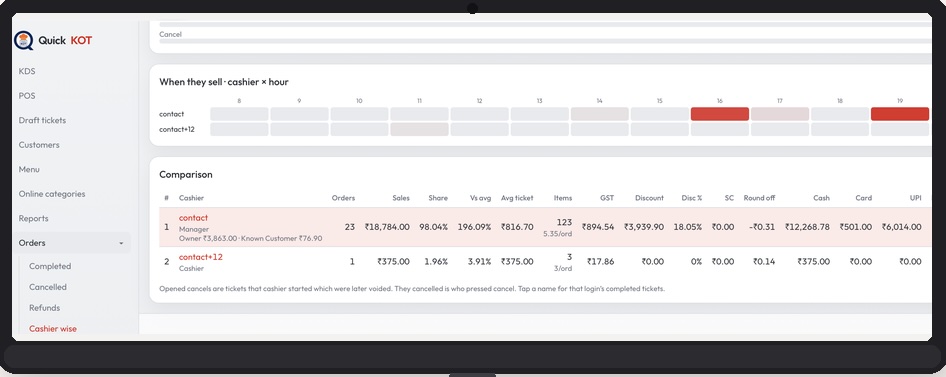Open Completed orders submenu item
946x377 pixels.
click(x=50, y=266)
